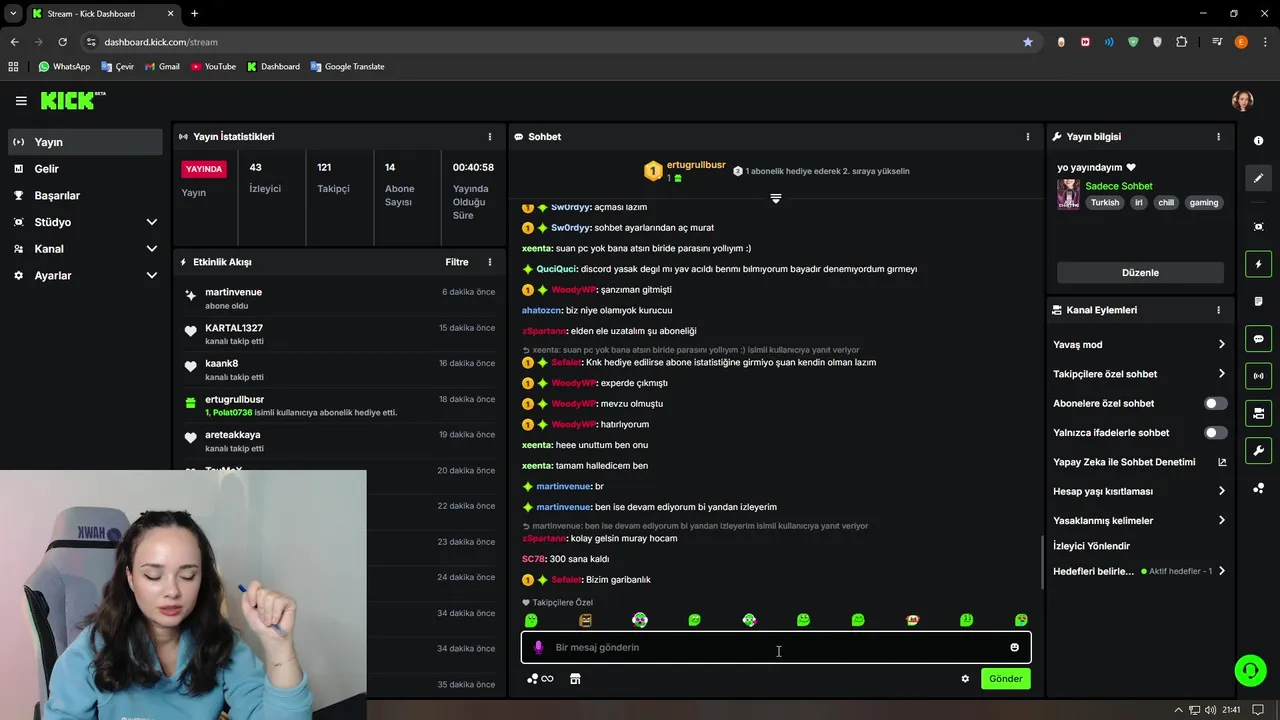Click the 21:41 clock in the taskbar
The width and height of the screenshot is (1280, 720).
[x=1231, y=710]
